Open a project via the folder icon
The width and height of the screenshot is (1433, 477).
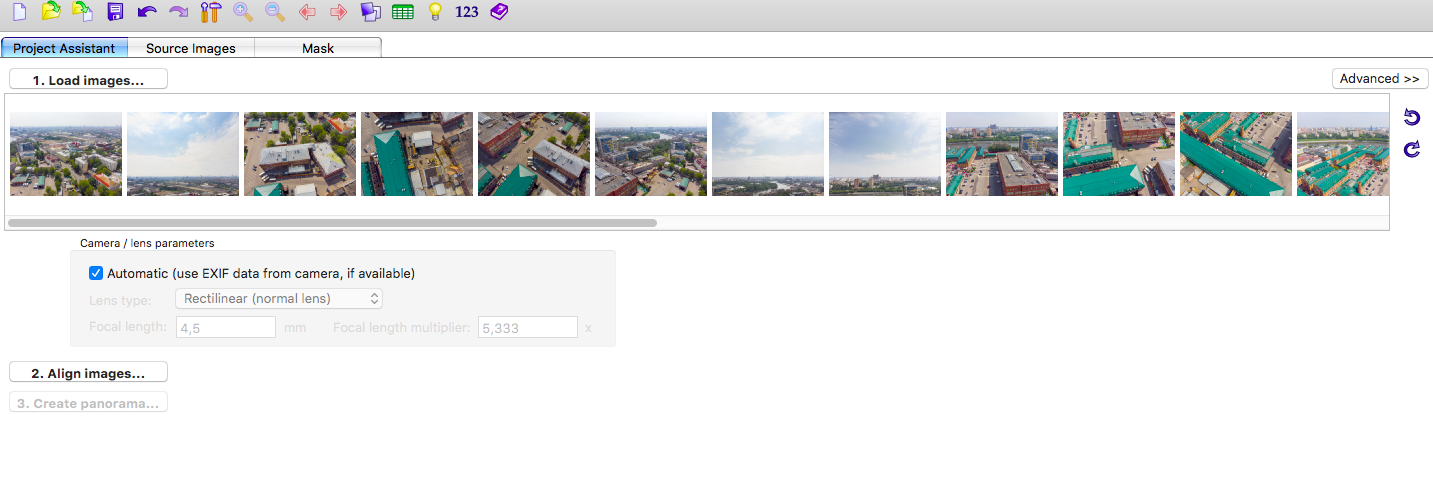51,12
